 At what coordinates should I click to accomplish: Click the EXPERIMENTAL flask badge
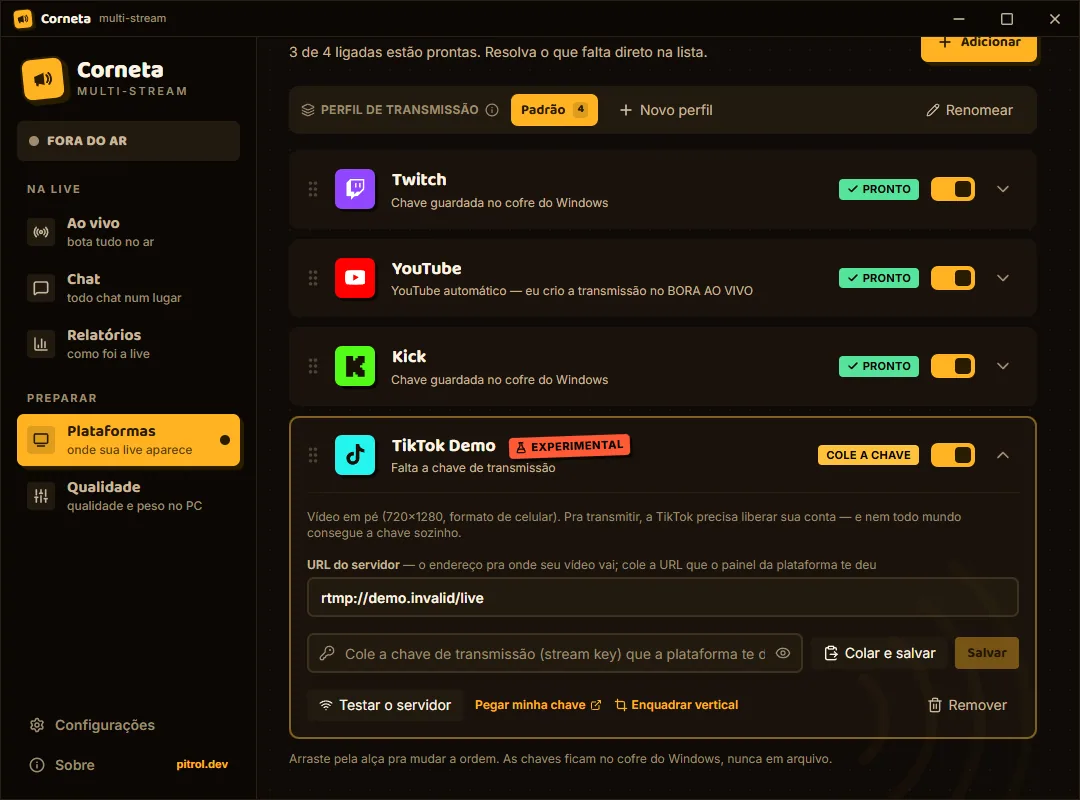tap(570, 447)
